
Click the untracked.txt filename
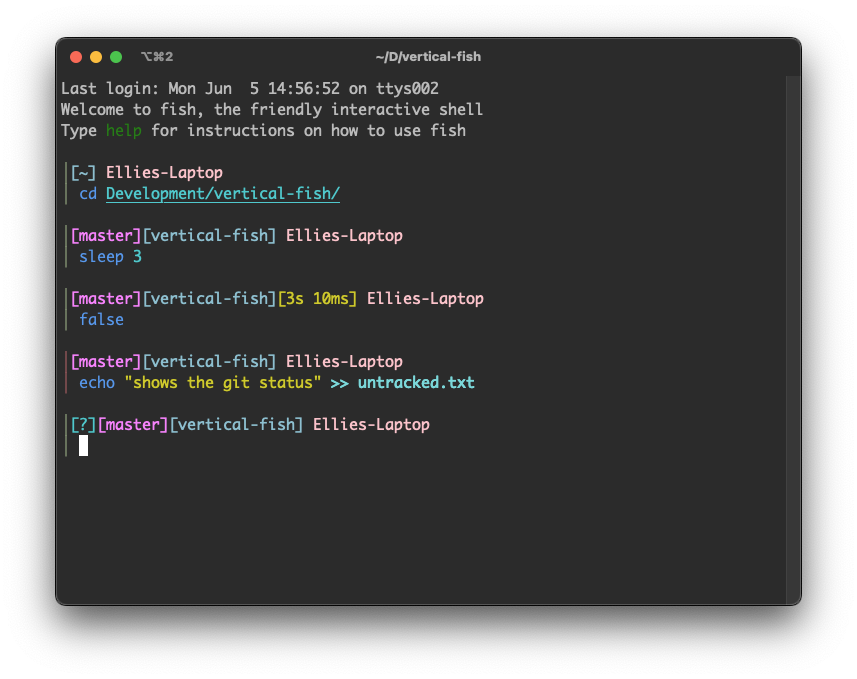tap(416, 383)
